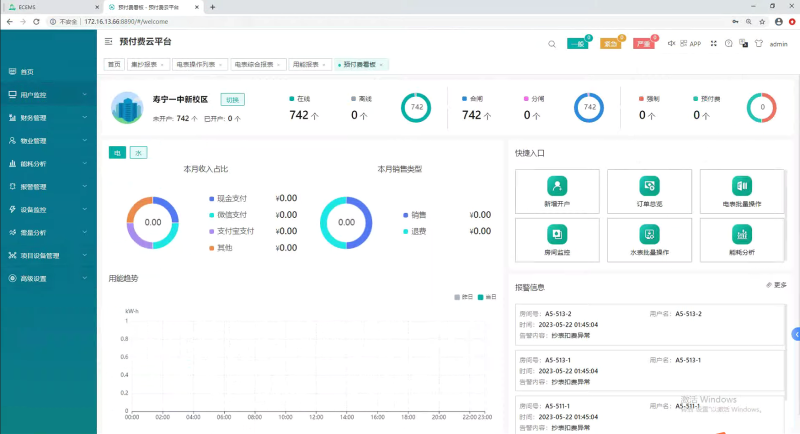Switch chart view to 电 (electricity)
The width and height of the screenshot is (800, 434).
[116, 153]
